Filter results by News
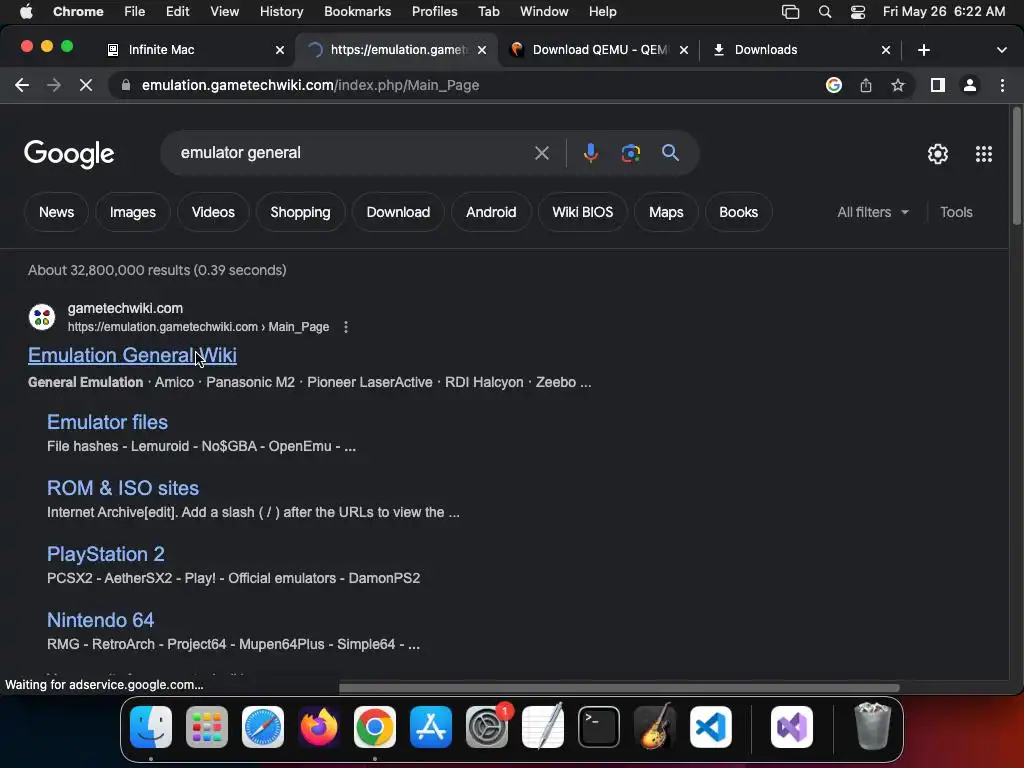Viewport: 1024px width, 768px height. coord(56,212)
